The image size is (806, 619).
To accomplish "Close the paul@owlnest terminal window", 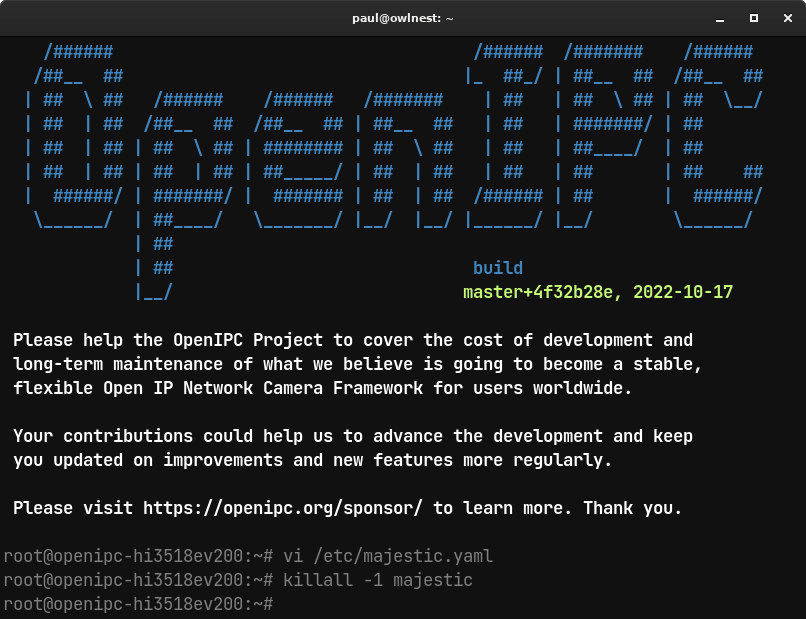I will 787,18.
